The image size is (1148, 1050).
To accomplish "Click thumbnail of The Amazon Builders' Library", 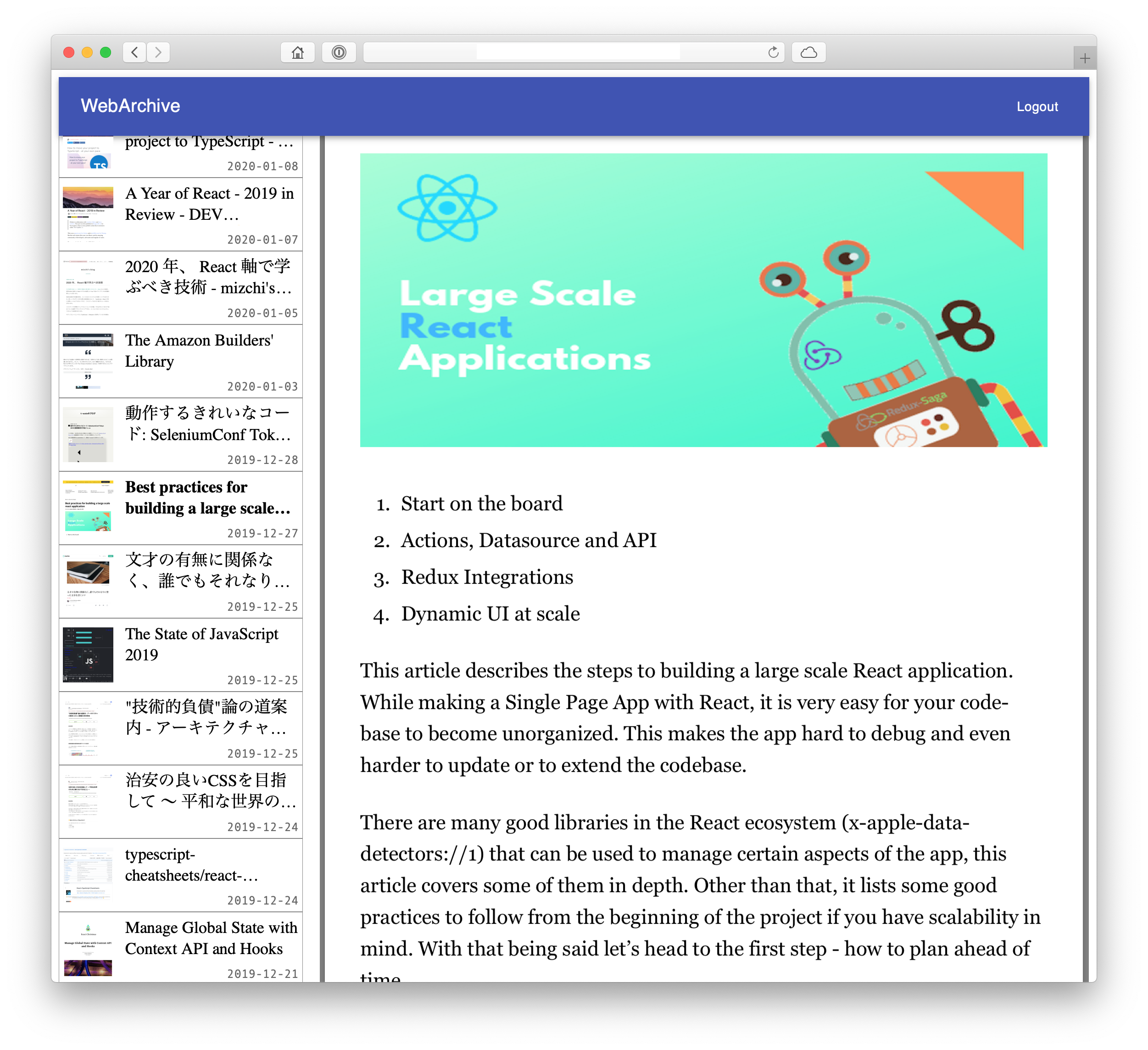I will pos(88,362).
